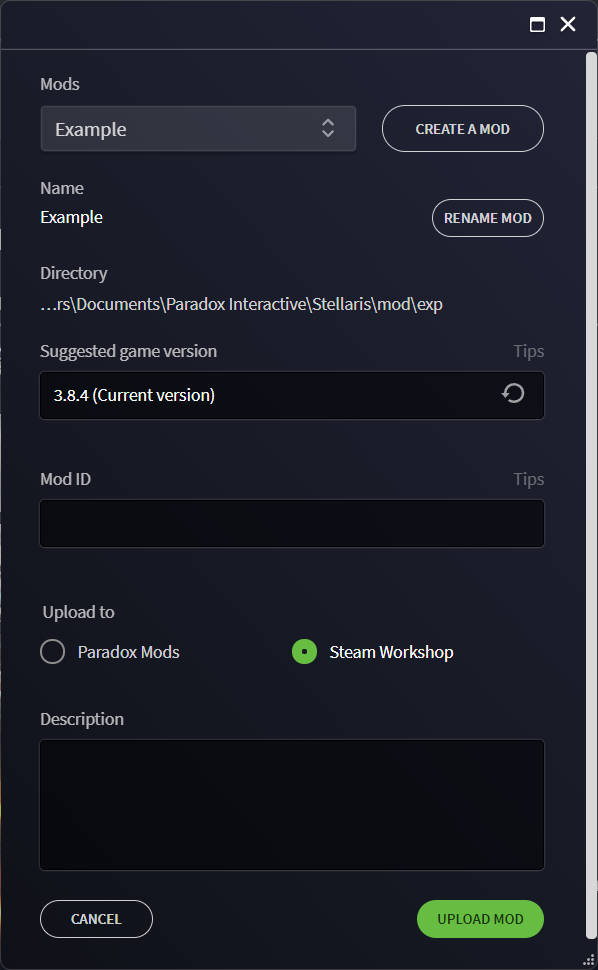Focus the Mod ID input field
The width and height of the screenshot is (598, 970).
[x=292, y=523]
